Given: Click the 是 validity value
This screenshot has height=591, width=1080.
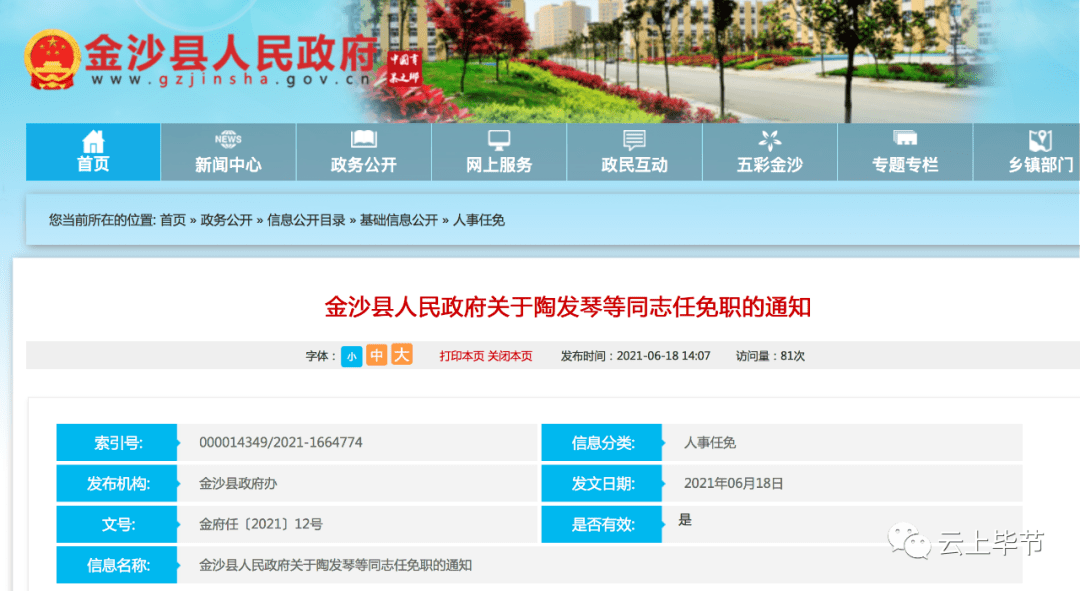Looking at the screenshot, I should [x=685, y=519].
